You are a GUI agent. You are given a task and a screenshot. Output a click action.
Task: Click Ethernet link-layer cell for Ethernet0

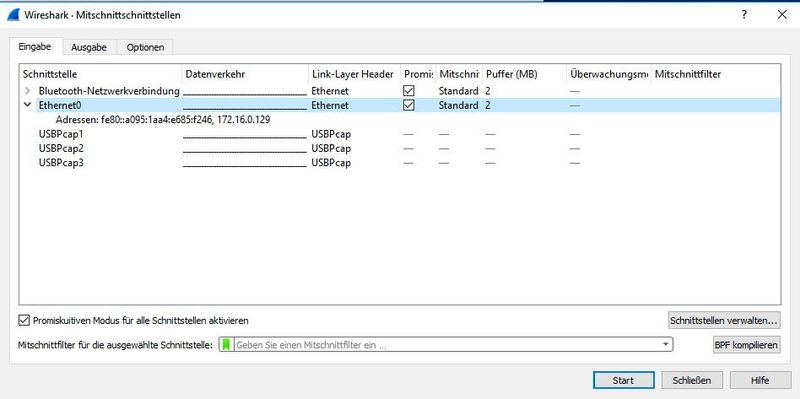tap(330, 105)
